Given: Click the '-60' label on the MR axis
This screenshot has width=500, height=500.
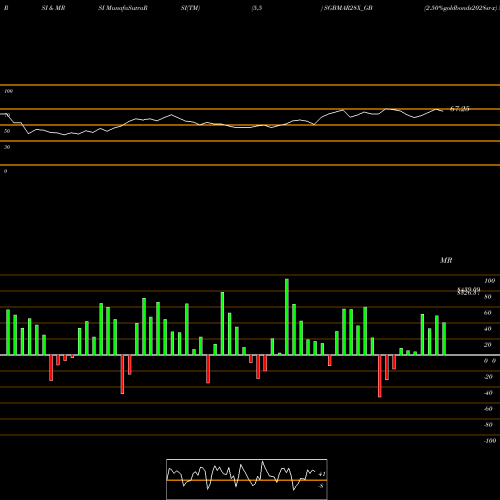Looking at the screenshot, I should (x=488, y=409).
